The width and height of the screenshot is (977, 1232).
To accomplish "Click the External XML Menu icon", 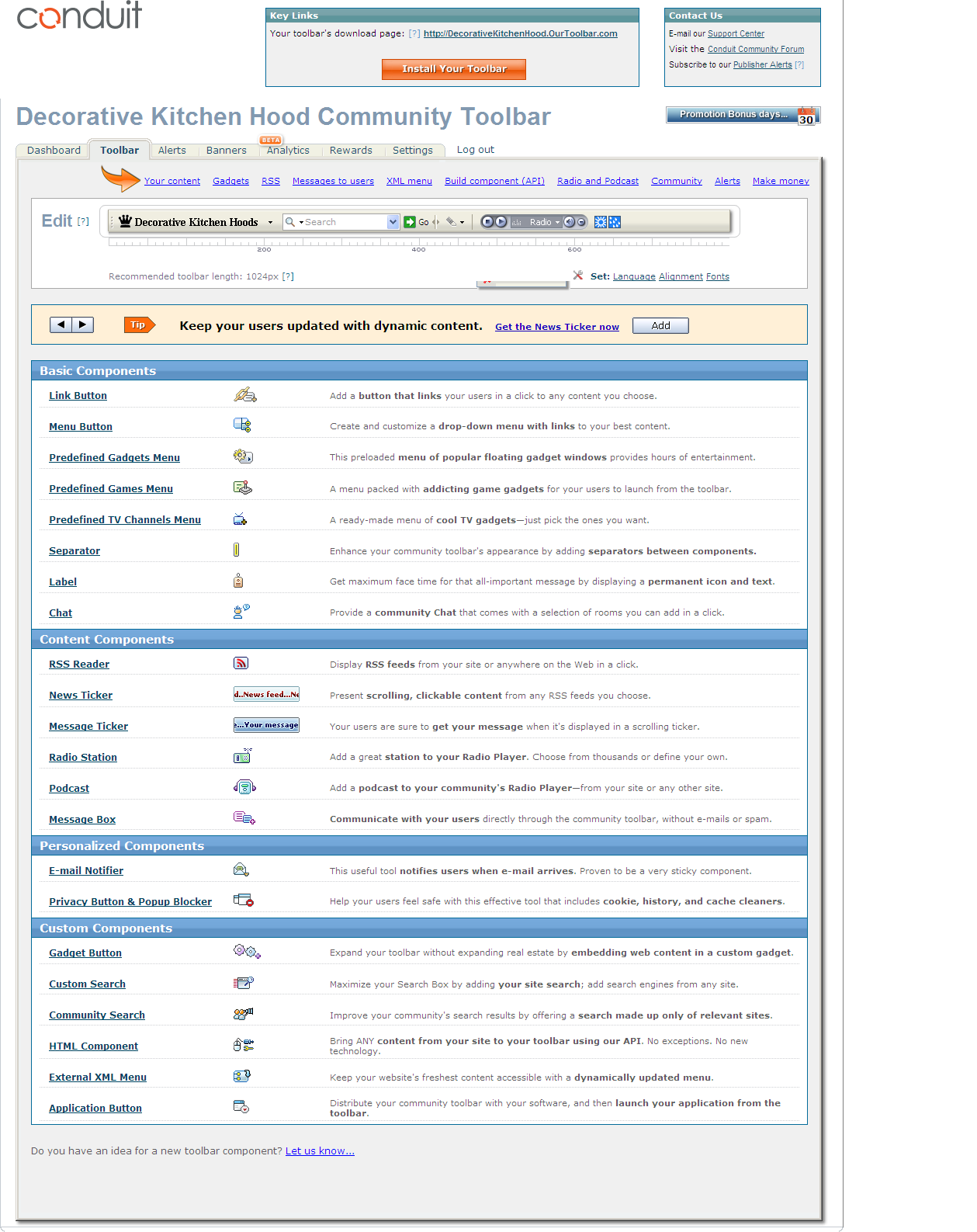I will (242, 1076).
